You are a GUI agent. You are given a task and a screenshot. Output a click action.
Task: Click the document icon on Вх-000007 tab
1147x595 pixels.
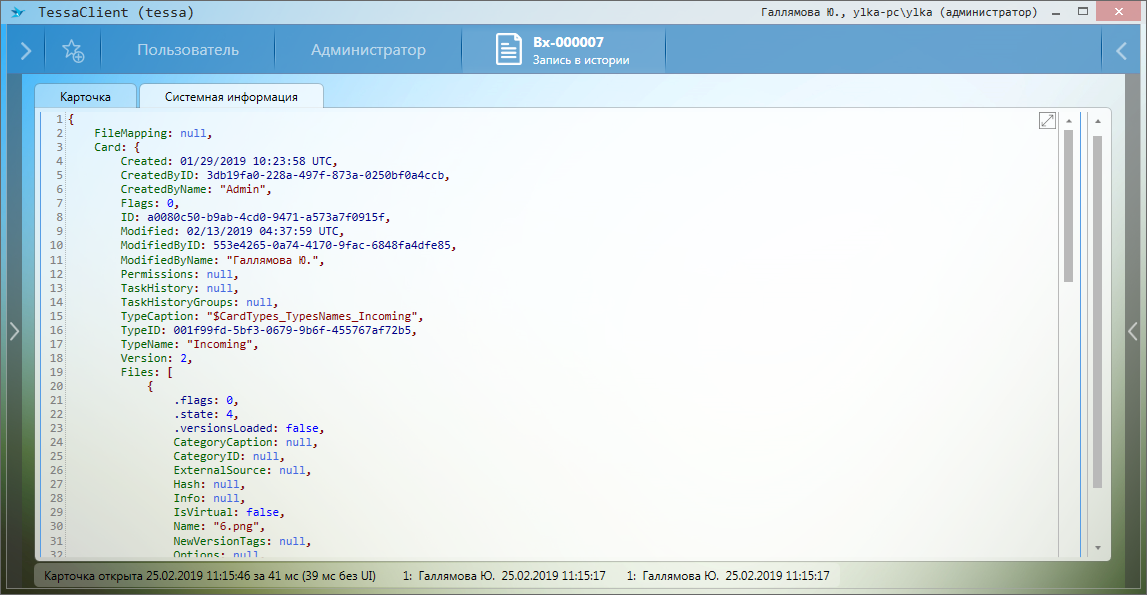(509, 50)
